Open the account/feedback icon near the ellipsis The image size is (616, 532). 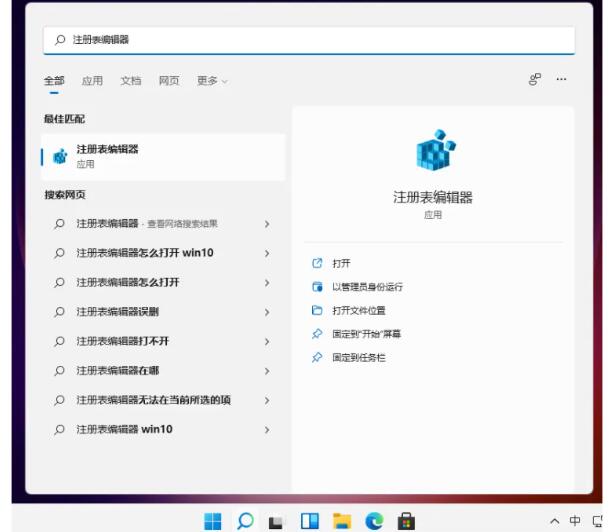(x=535, y=79)
